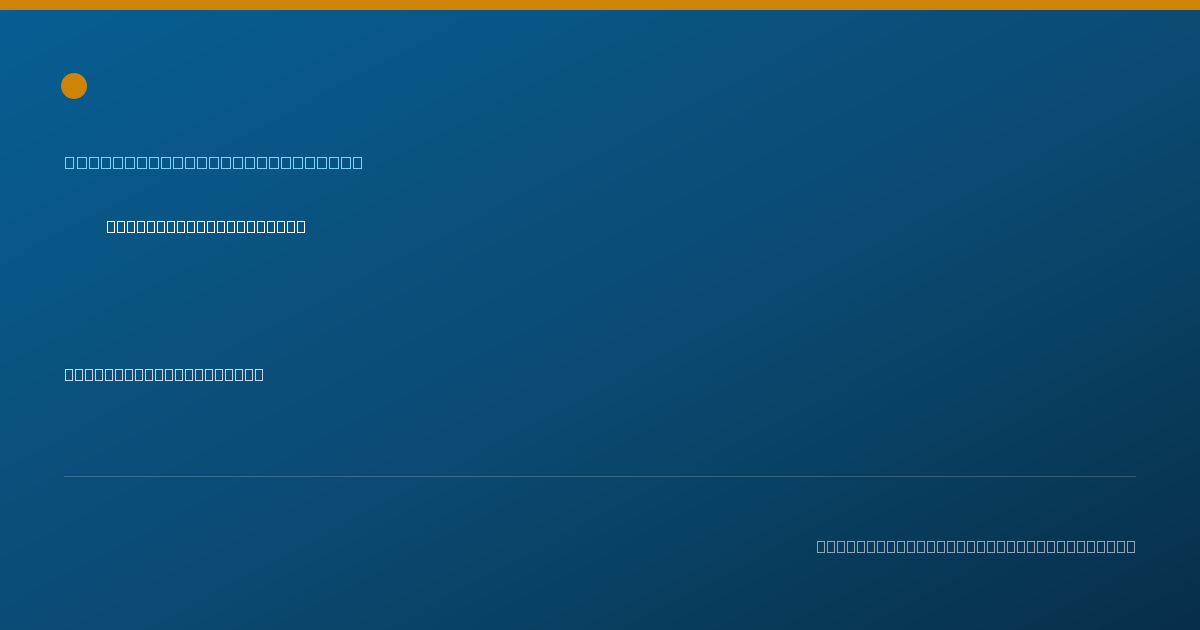Image resolution: width=1200 pixels, height=630 pixels.
Task: Click the white text line above the divider
Action: point(164,375)
